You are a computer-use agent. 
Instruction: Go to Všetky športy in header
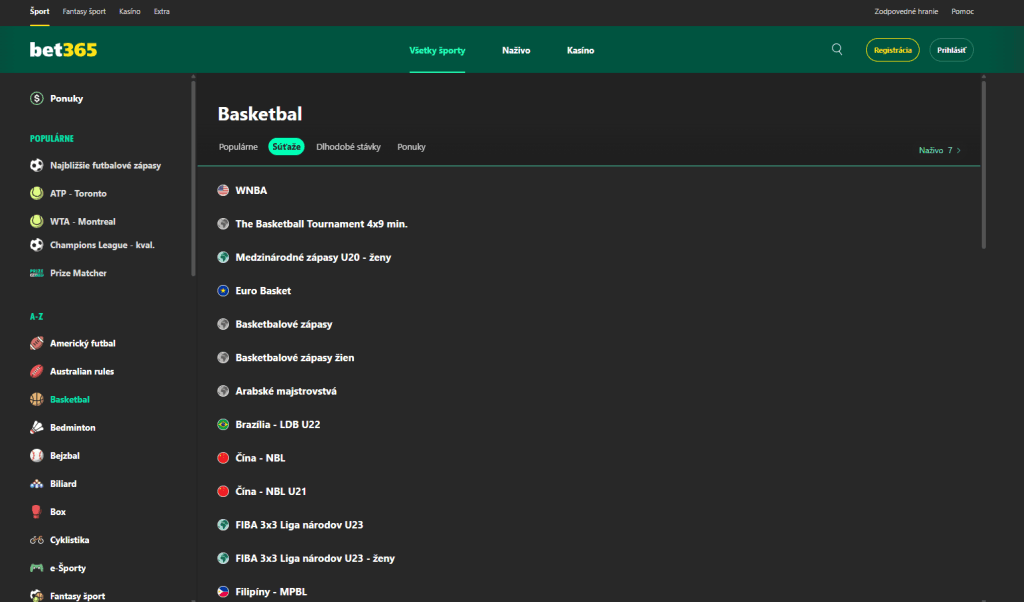[x=438, y=50]
